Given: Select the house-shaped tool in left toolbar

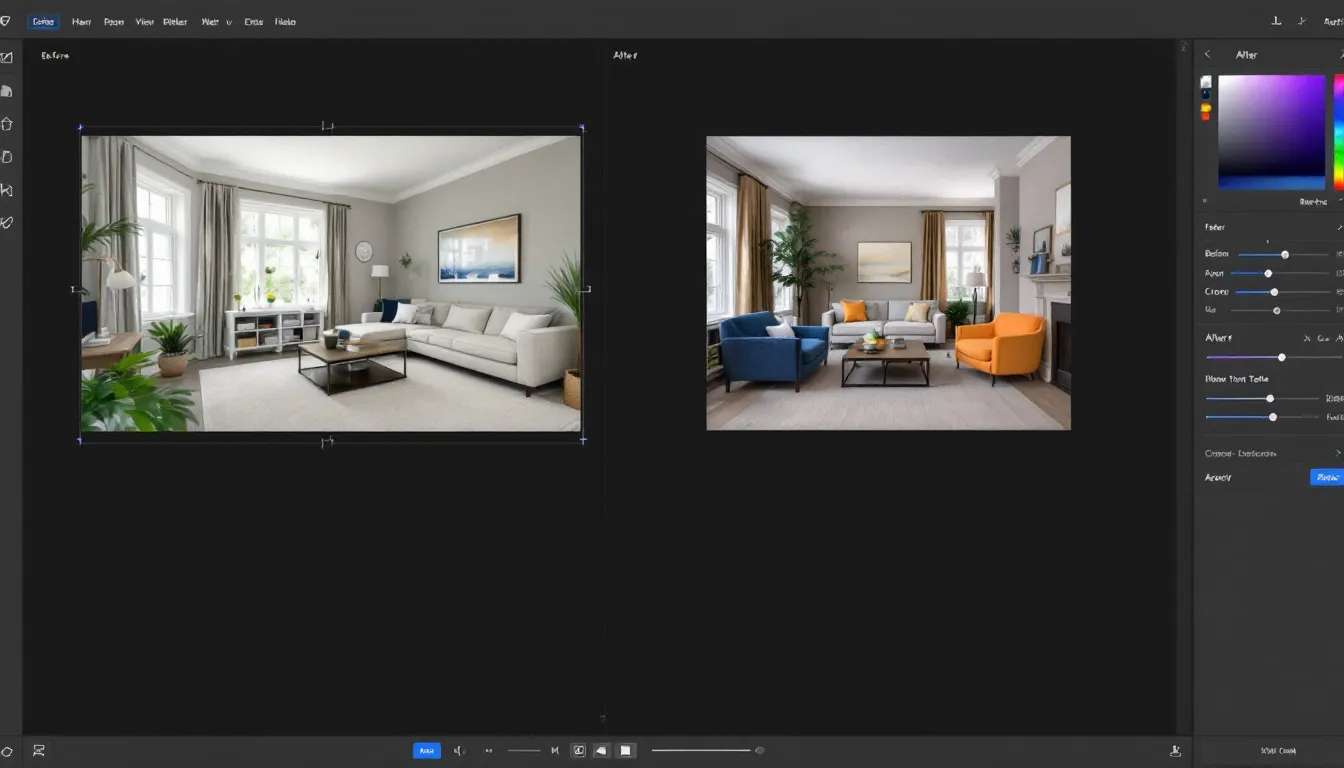Looking at the screenshot, I should pos(7,124).
